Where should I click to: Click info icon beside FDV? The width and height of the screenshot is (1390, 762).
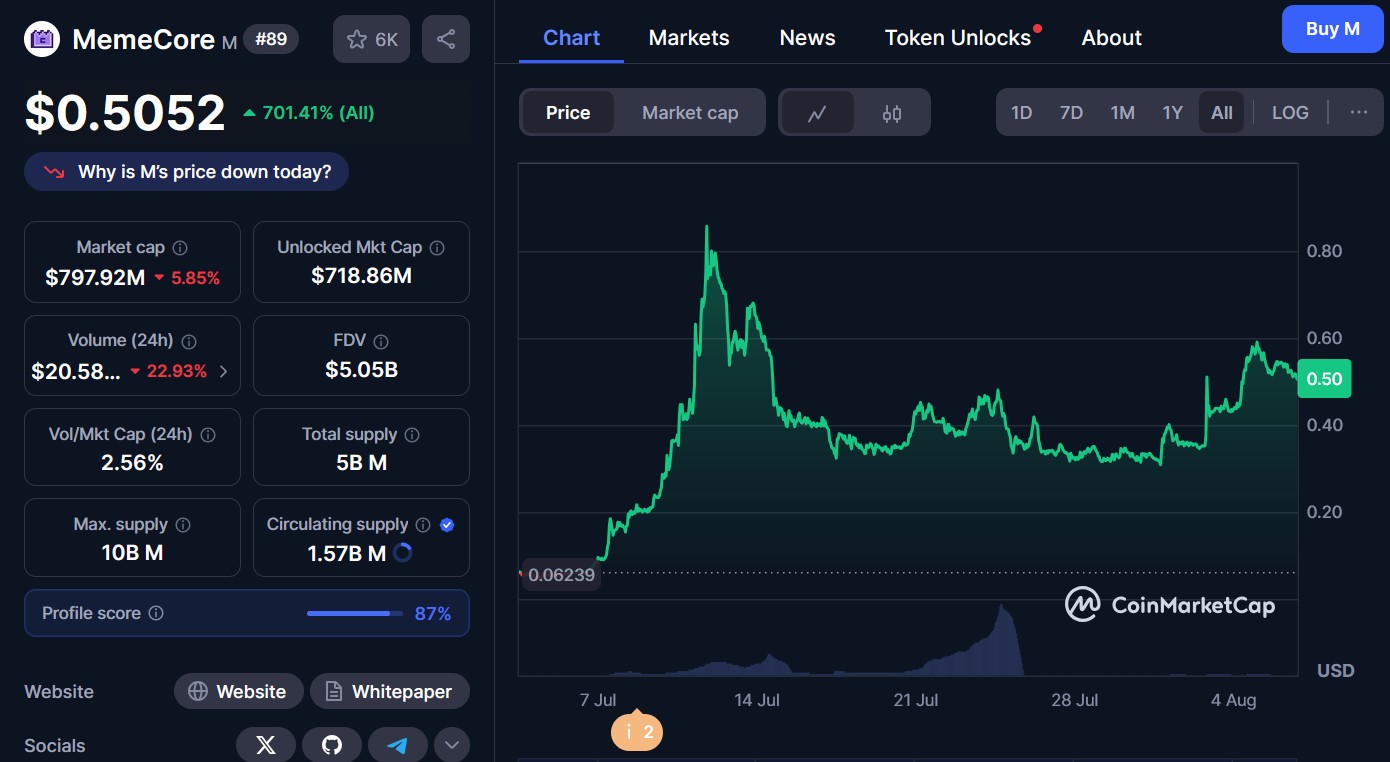380,341
